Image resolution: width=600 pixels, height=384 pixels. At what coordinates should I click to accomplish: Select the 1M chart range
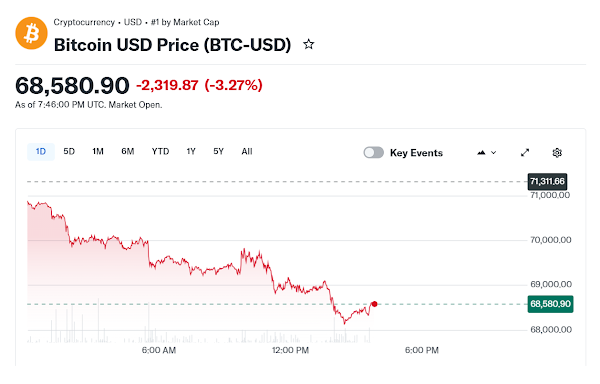(x=98, y=151)
